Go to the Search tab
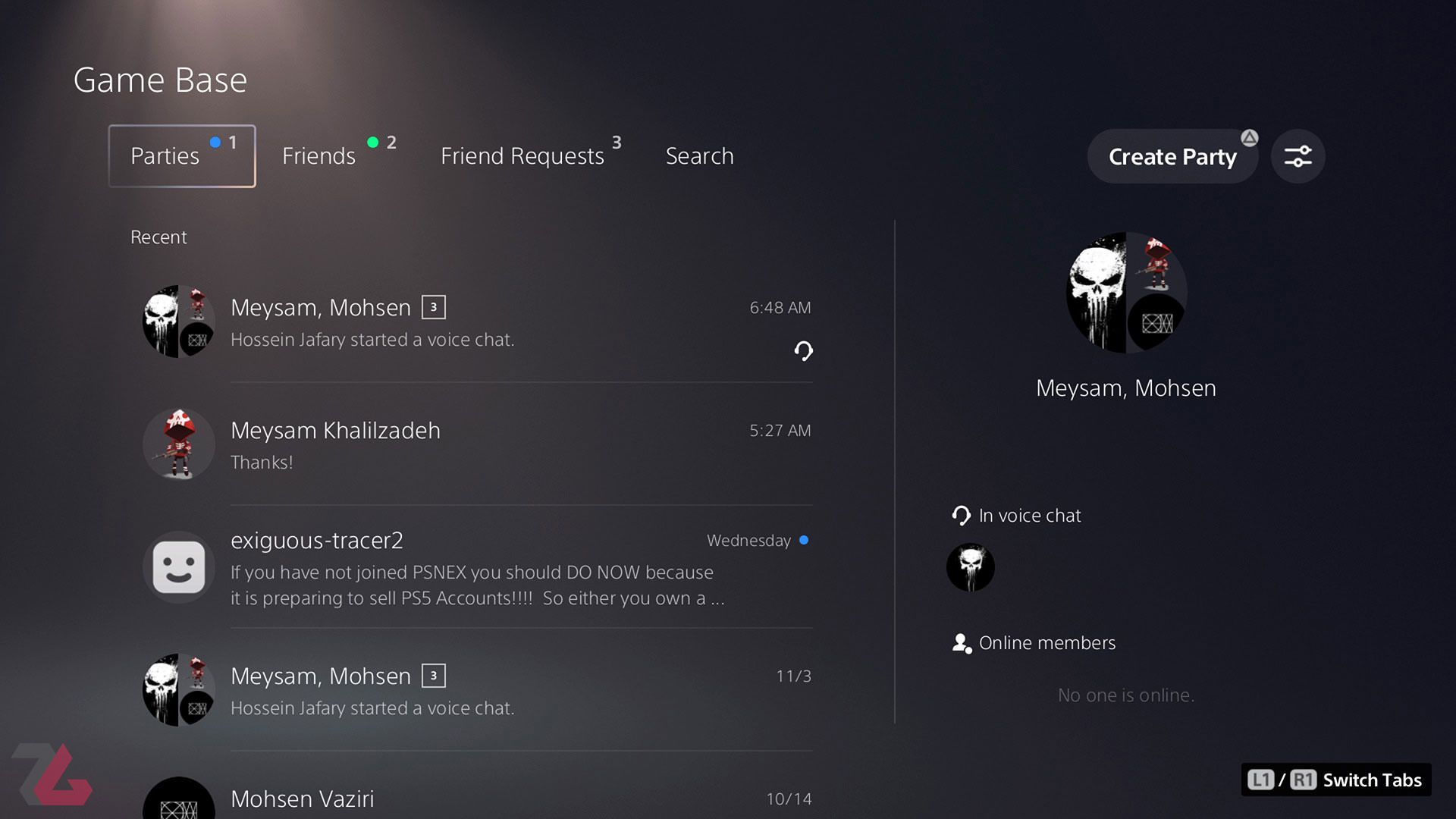This screenshot has width=1456, height=819. (699, 155)
